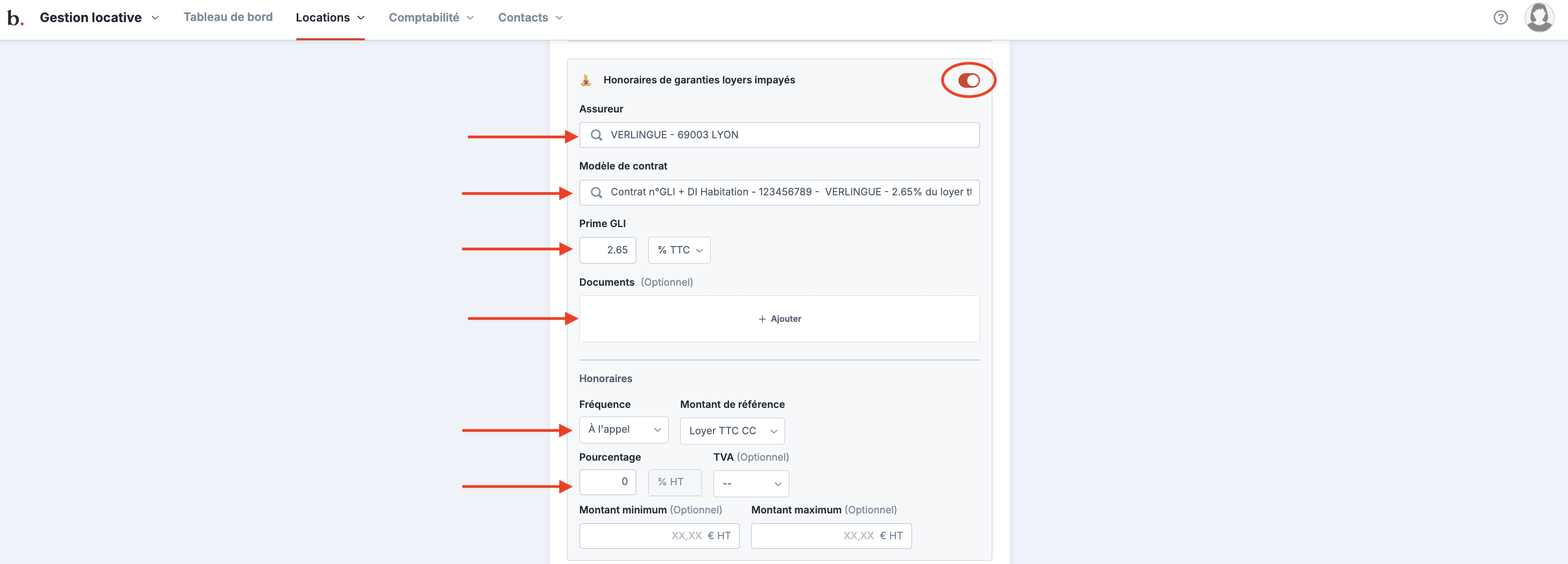Click the Honoraires de garanties section icon
Viewport: 1568px width, 564px height.
pos(585,80)
